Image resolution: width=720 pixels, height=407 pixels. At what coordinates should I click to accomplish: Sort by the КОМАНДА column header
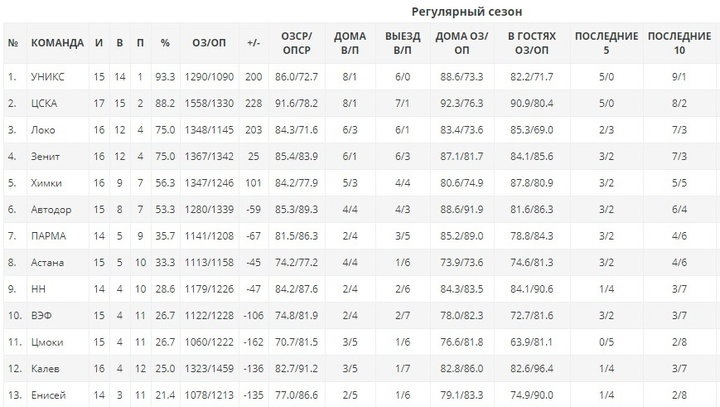click(58, 43)
